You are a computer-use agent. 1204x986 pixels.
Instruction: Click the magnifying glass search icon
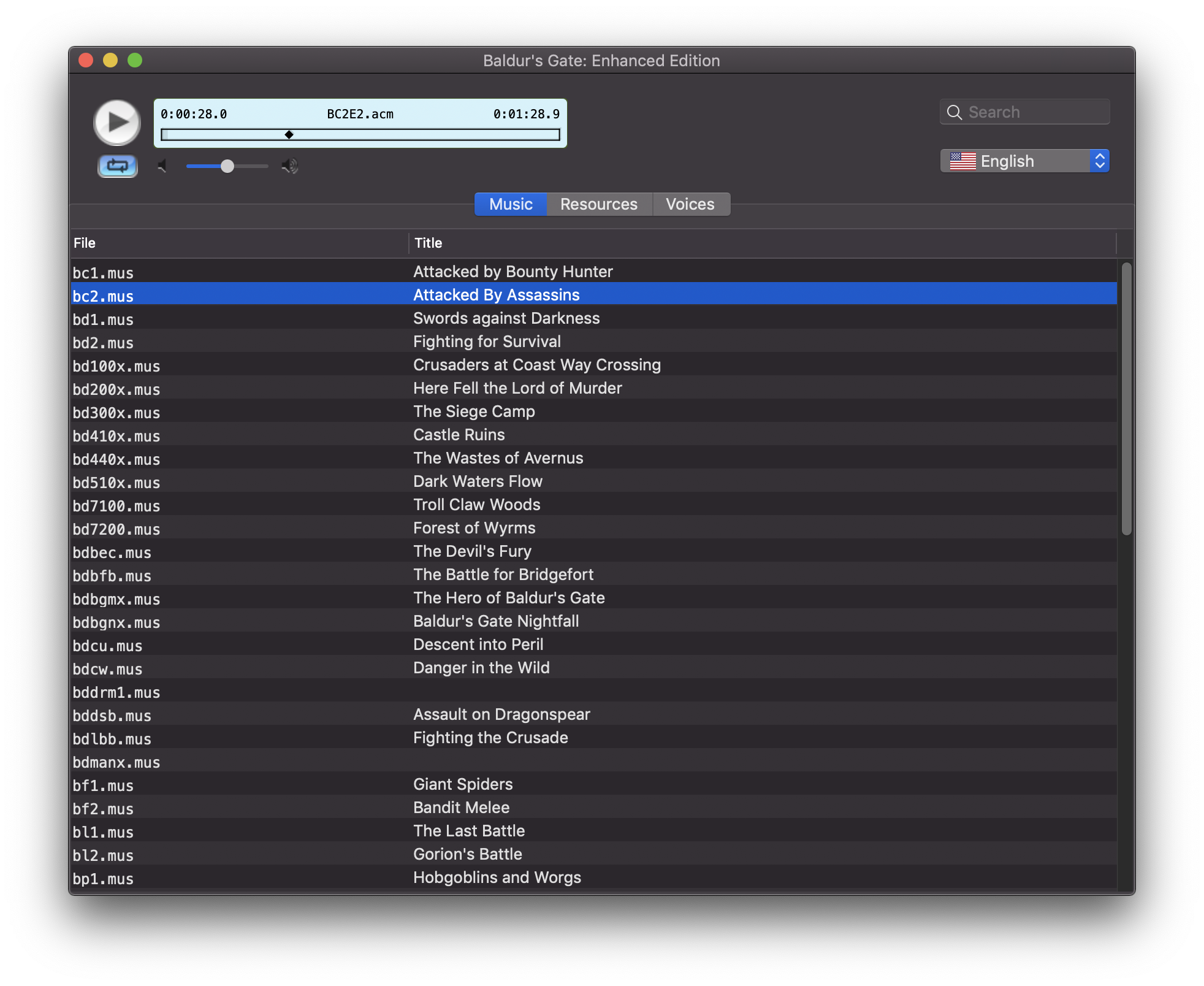click(x=954, y=112)
